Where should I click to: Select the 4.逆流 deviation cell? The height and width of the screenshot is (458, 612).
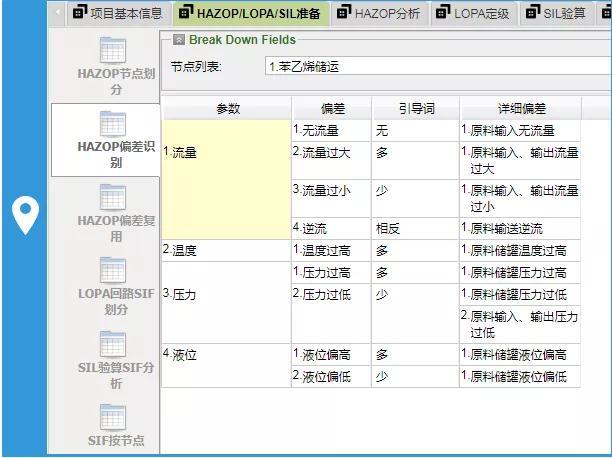coord(330,228)
